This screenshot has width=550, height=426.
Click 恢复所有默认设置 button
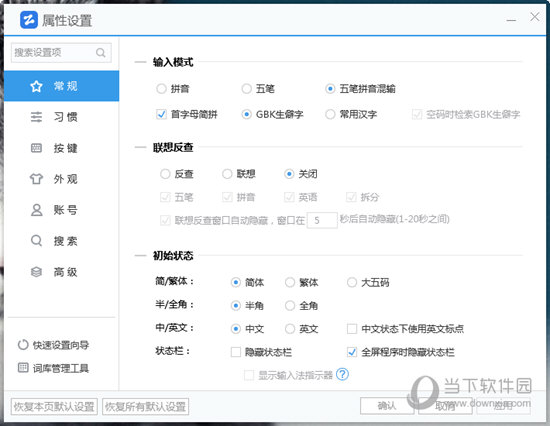tap(146, 406)
